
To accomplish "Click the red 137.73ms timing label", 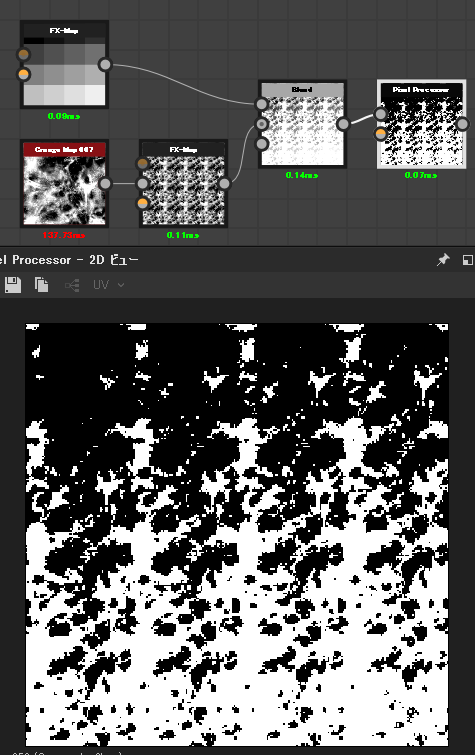I will coord(64,235).
